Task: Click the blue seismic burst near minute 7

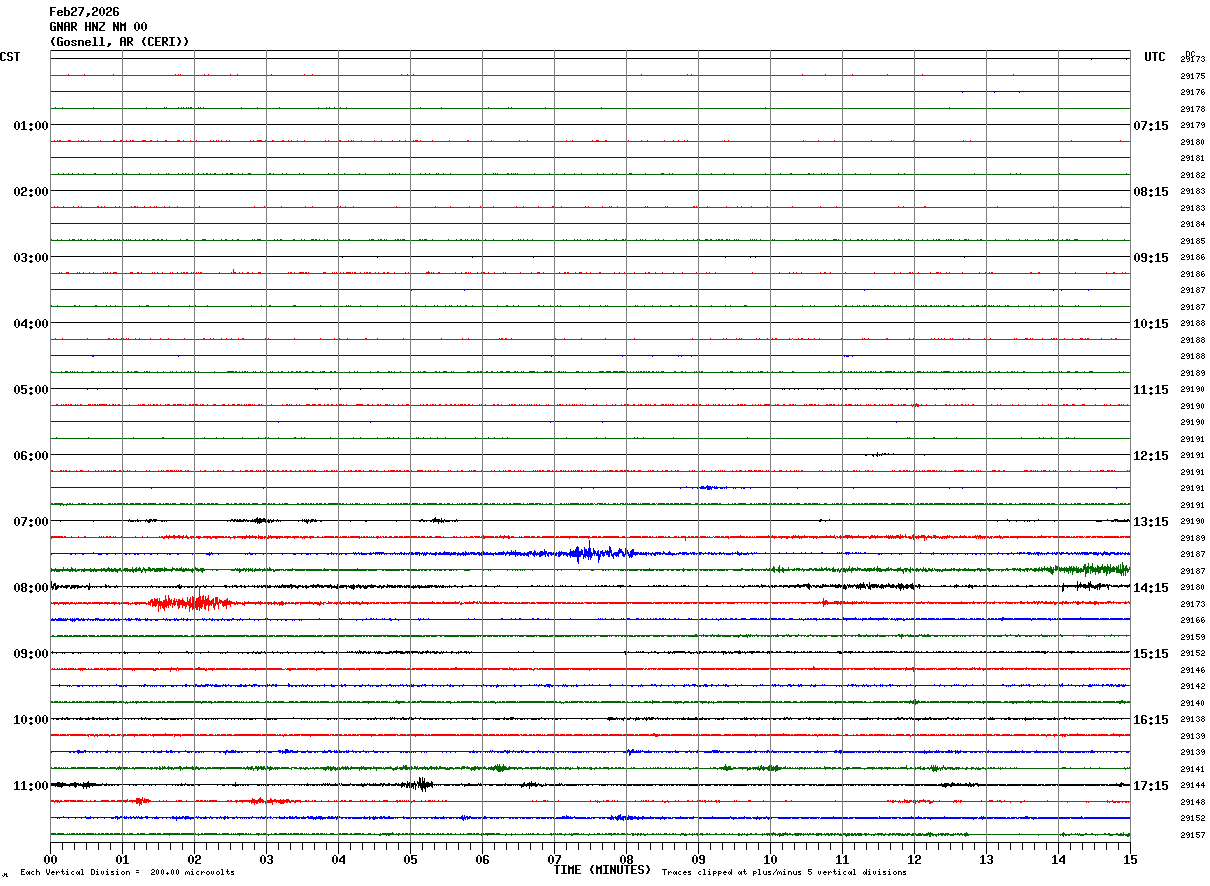Action: click(588, 553)
